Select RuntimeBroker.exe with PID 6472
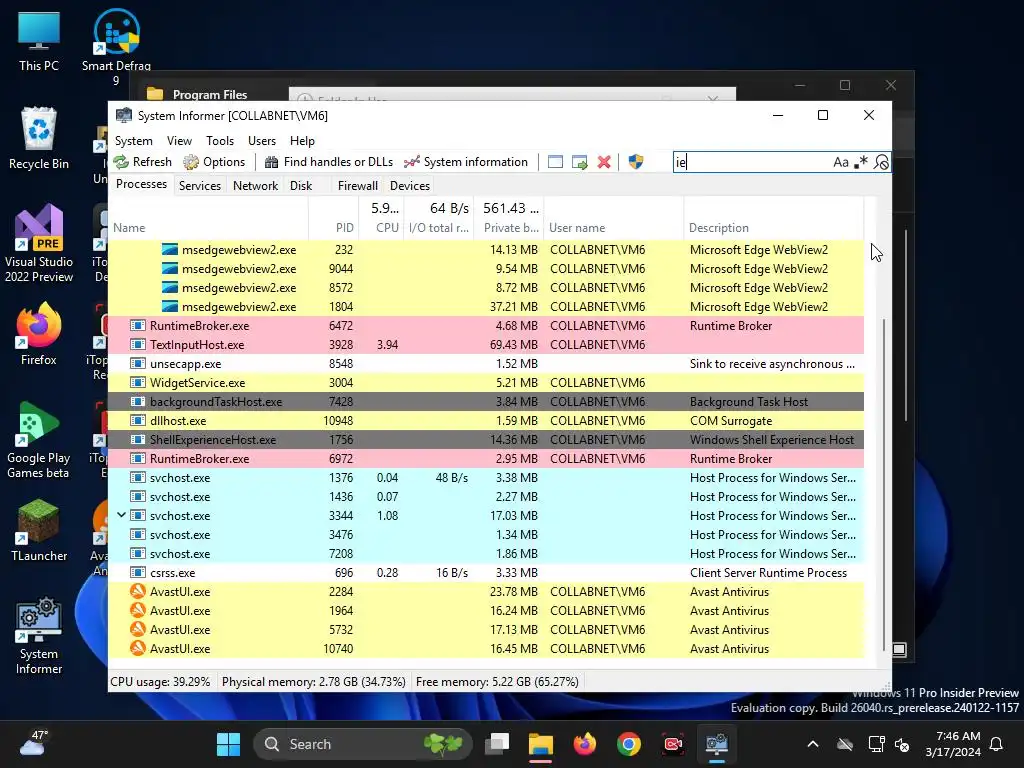 (x=486, y=326)
